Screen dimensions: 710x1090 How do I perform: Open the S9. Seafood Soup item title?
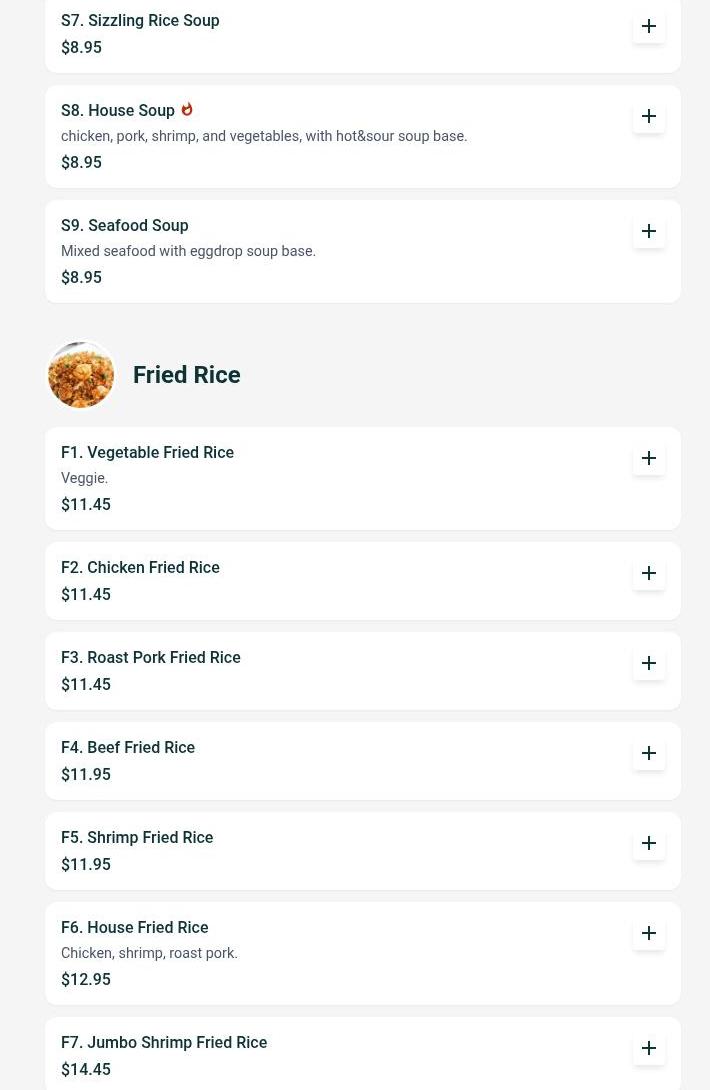pos(125,226)
